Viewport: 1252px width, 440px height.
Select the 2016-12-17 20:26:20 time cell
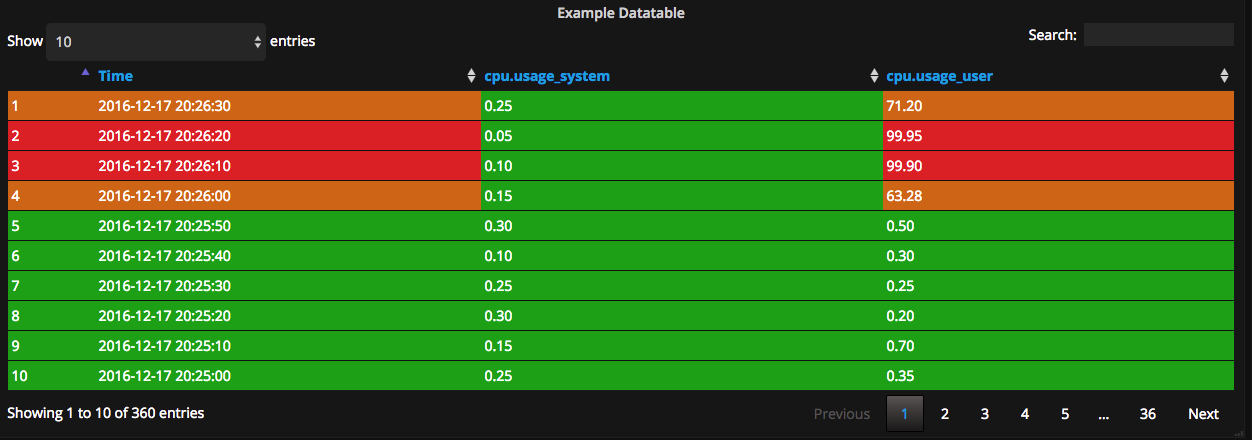coord(288,135)
